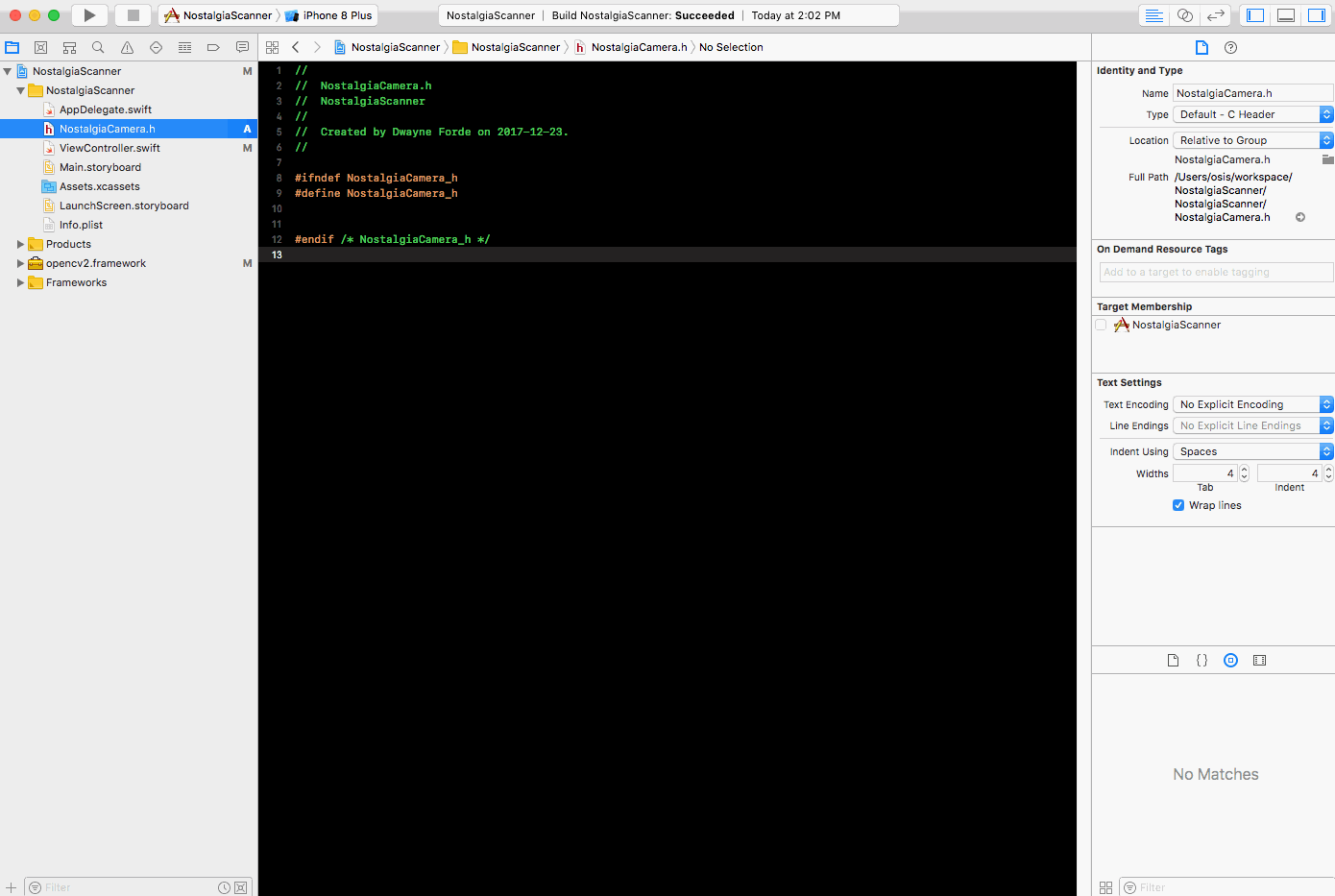Open the test navigator

coord(156,47)
